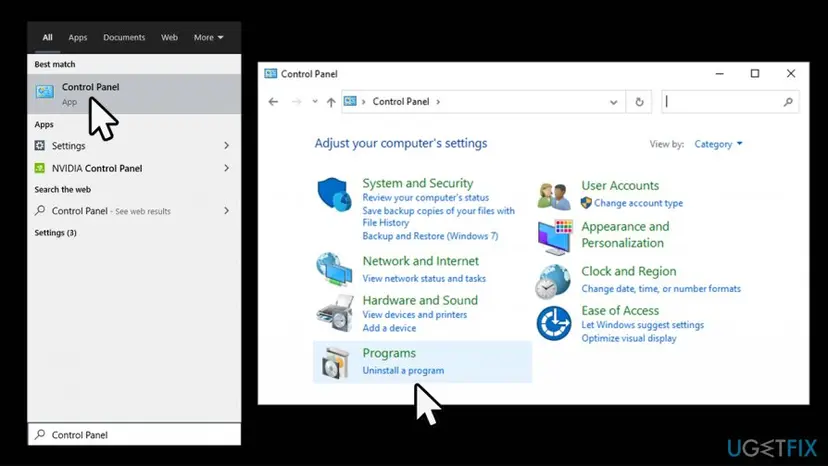
Task: Click the Control Panel icon in the address bar
Action: coord(350,101)
